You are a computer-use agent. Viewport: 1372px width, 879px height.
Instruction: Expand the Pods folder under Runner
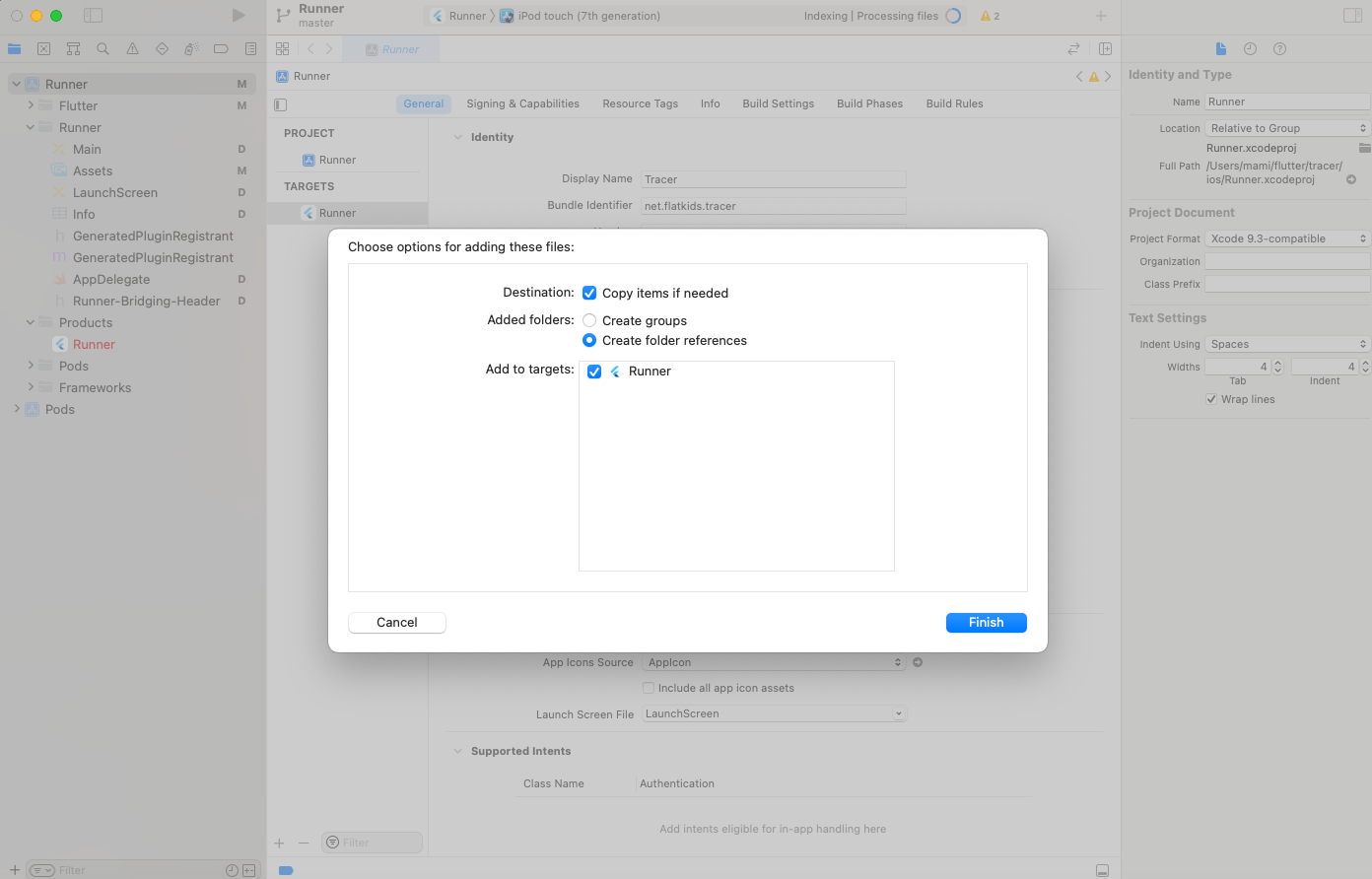tap(31, 366)
